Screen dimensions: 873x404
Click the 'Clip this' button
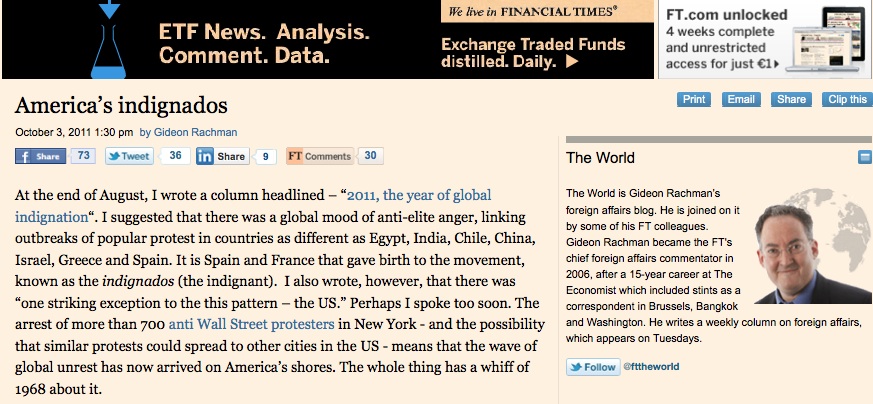[x=846, y=99]
